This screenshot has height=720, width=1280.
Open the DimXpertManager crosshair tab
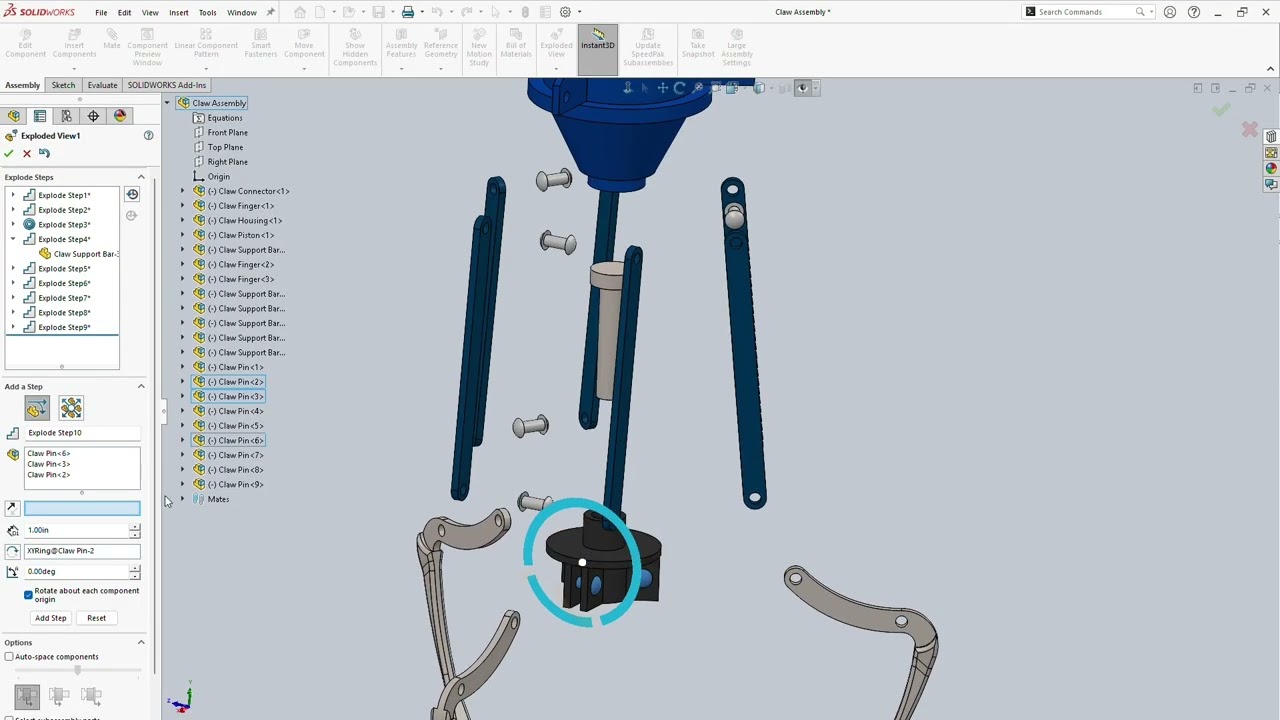93,116
